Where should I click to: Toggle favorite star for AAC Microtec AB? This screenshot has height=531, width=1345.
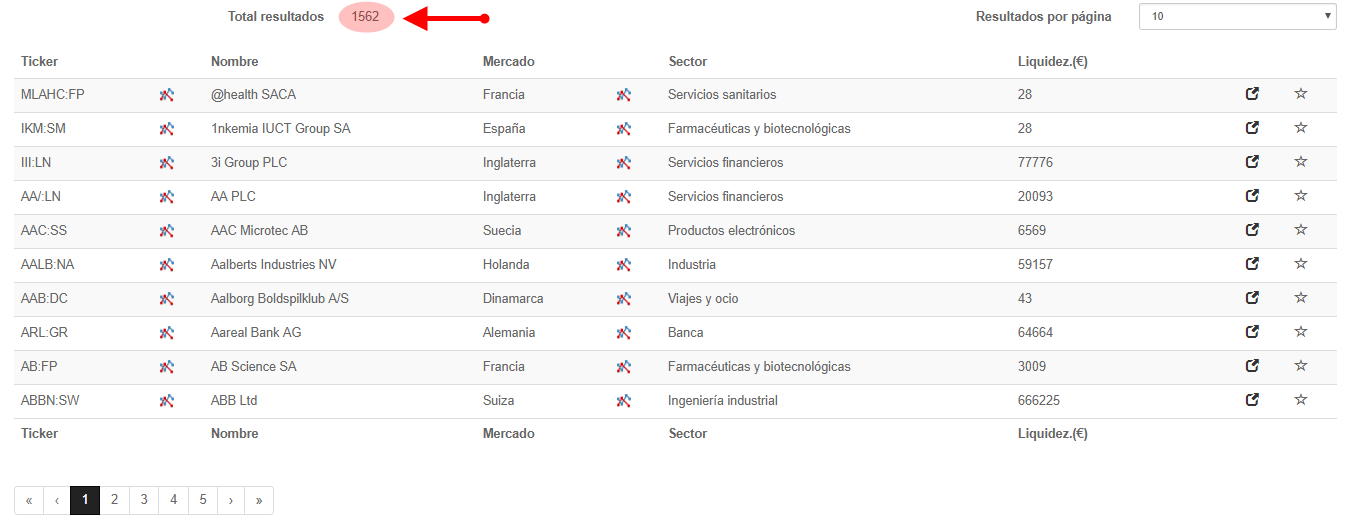click(1301, 230)
